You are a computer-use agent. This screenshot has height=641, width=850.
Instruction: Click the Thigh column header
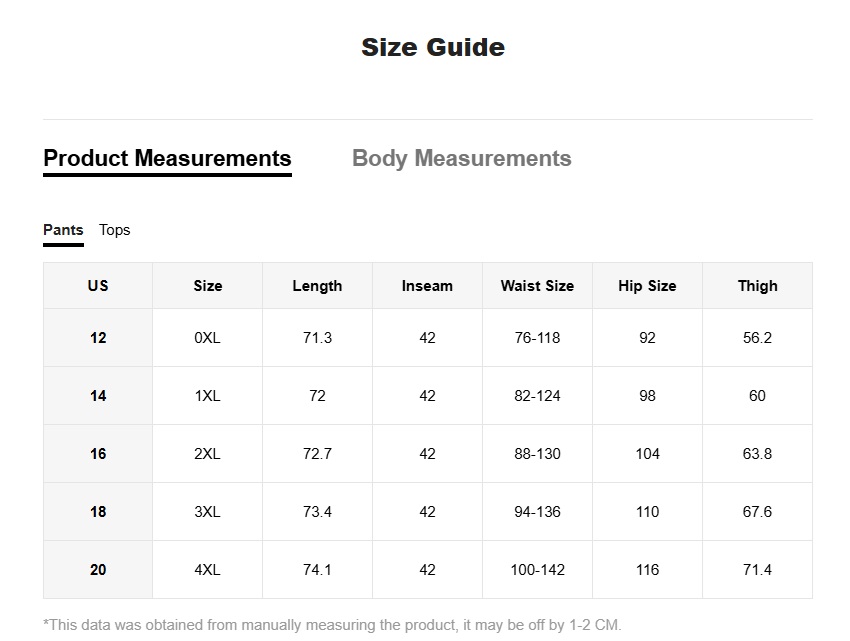[757, 286]
